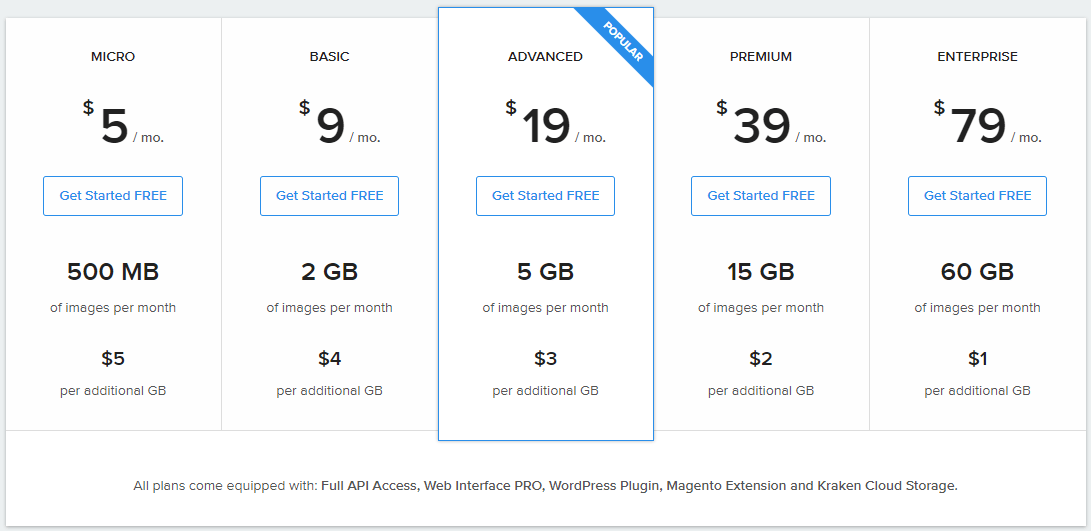
Task: Click Full API Access in footer note
Action: click(x=369, y=486)
